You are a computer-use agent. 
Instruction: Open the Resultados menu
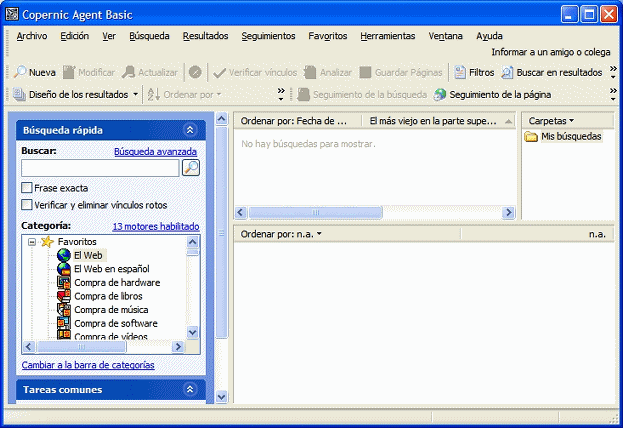[205, 36]
